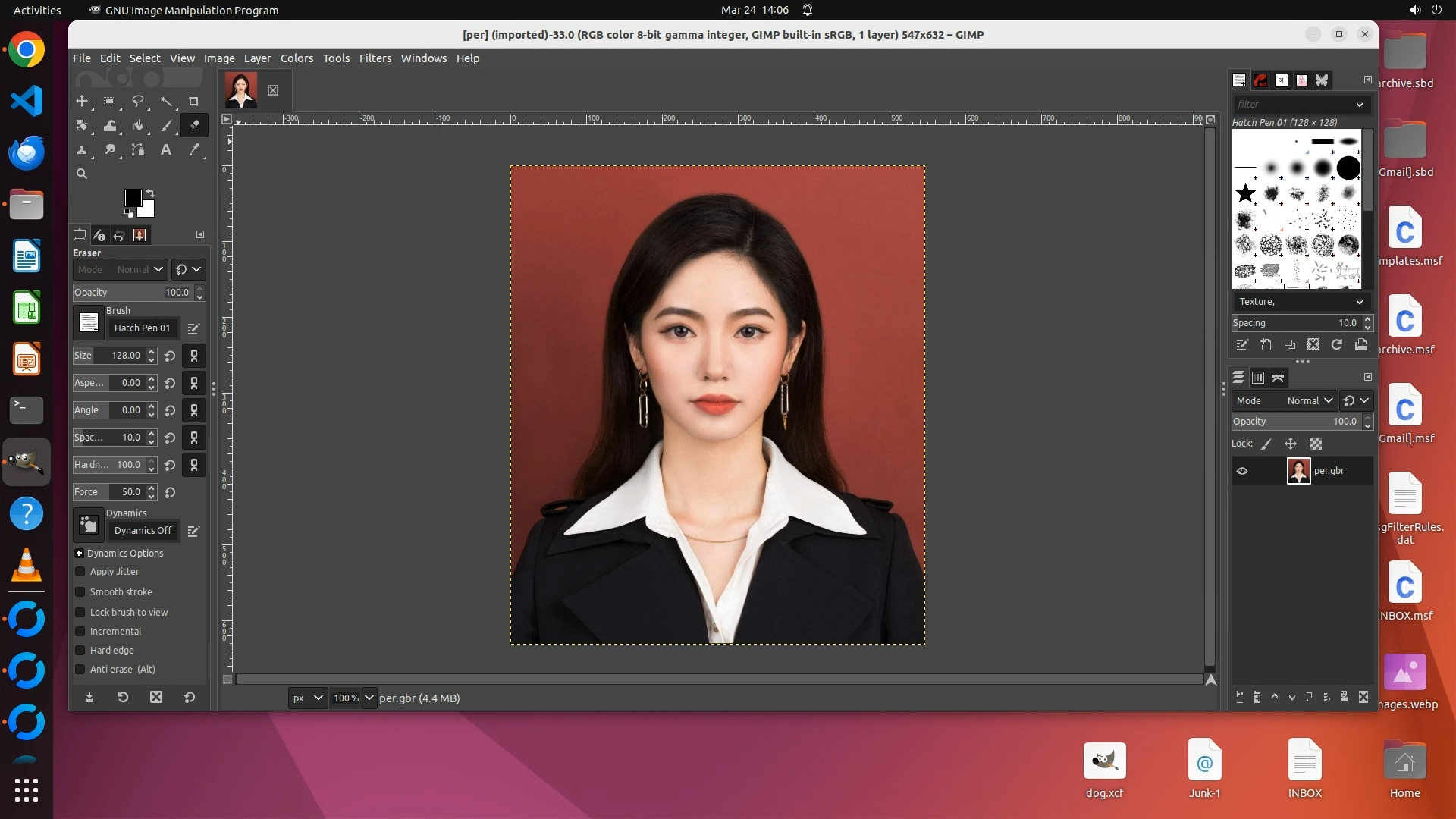
Task: Hide the per.gbr layer via eye icon
Action: click(1242, 471)
